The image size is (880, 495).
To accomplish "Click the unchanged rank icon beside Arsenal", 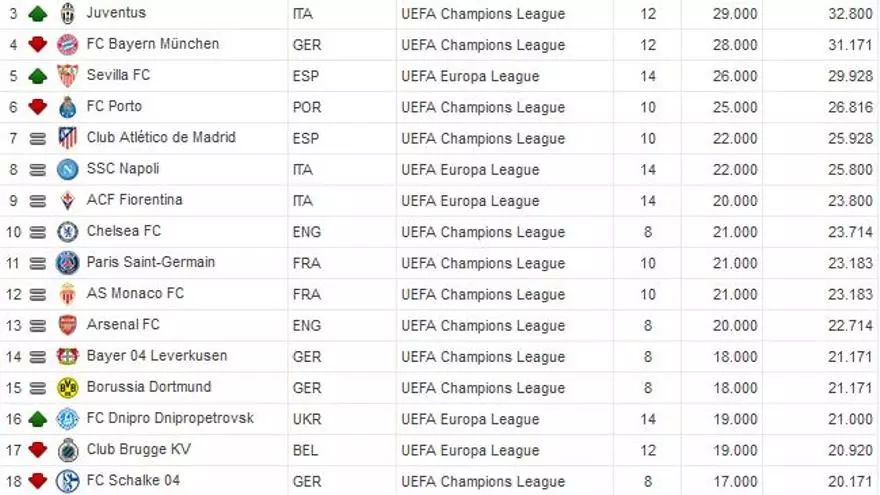I will [38, 326].
